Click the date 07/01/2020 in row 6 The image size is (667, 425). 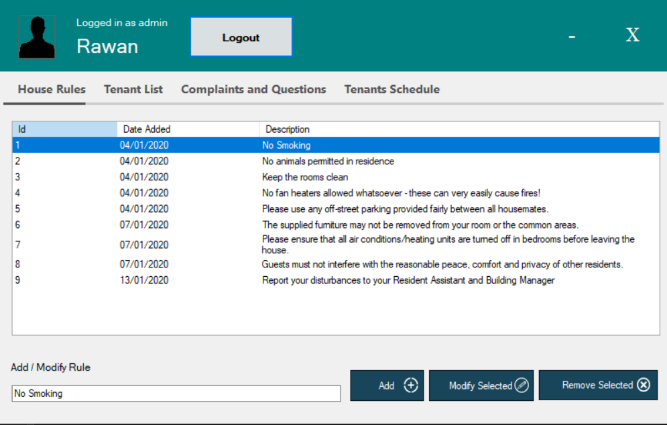[144, 225]
